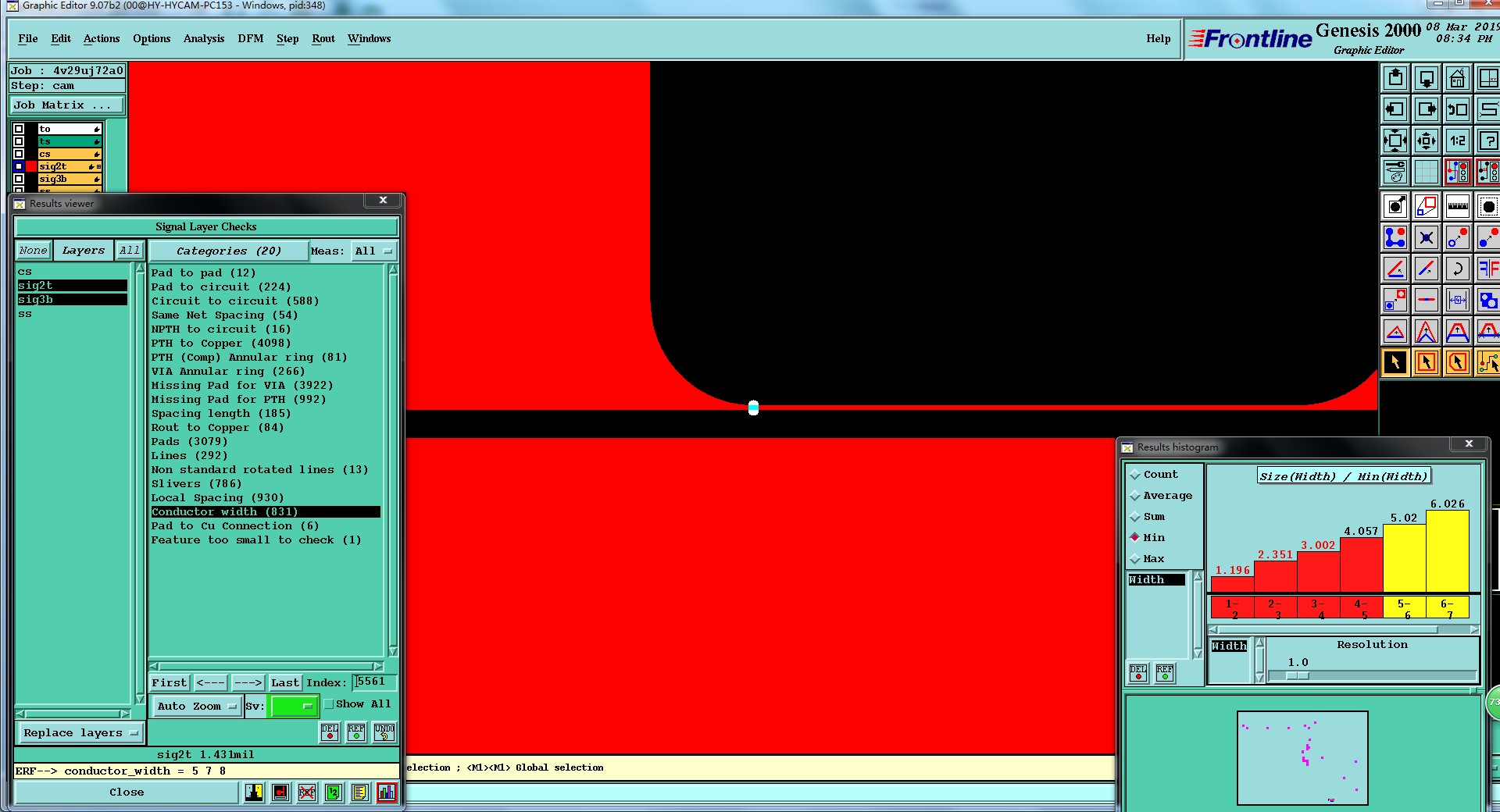Click the pan left arrow icon
Image resolution: width=1500 pixels, height=812 pixels.
click(1395, 109)
